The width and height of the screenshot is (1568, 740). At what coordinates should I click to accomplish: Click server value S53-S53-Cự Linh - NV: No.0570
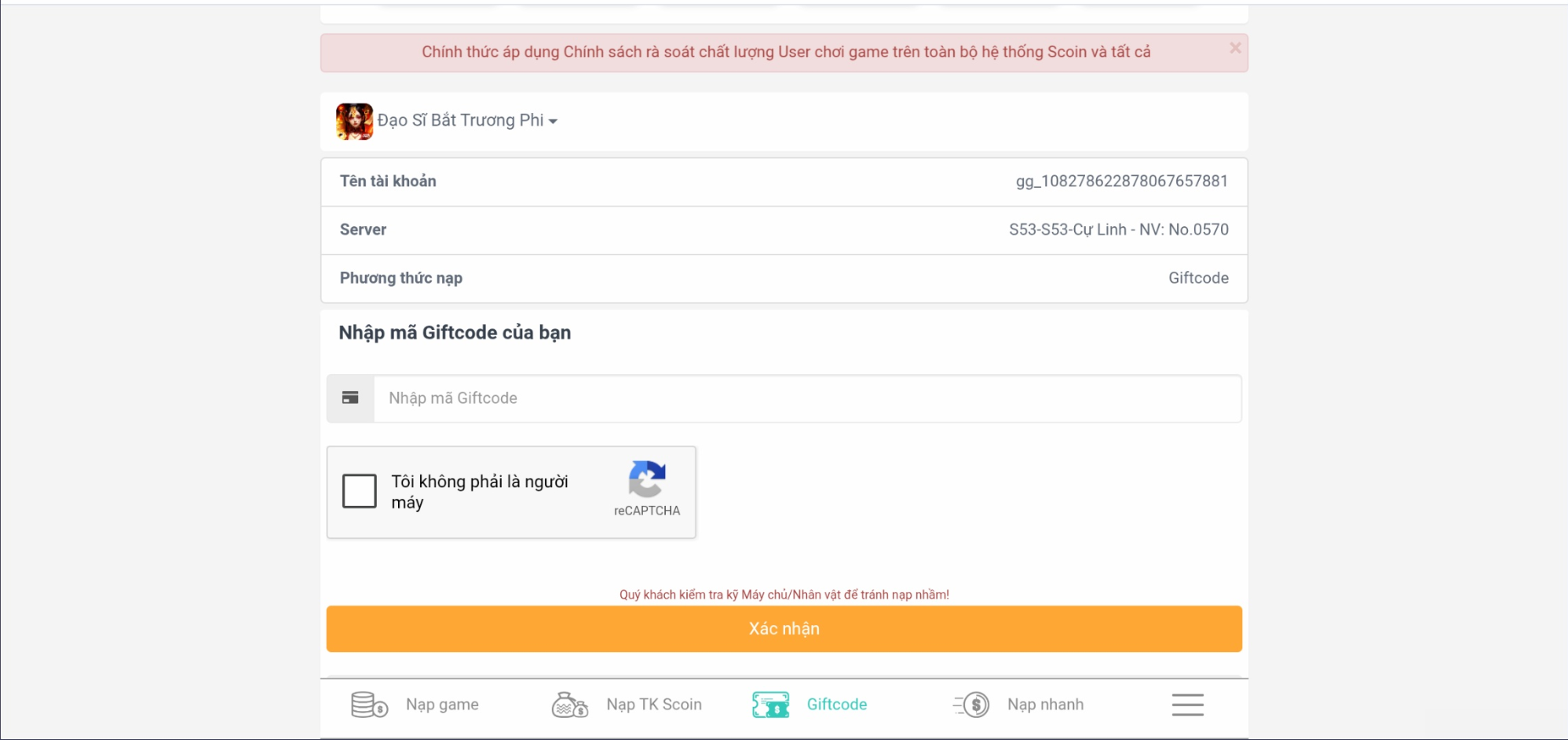[1119, 229]
